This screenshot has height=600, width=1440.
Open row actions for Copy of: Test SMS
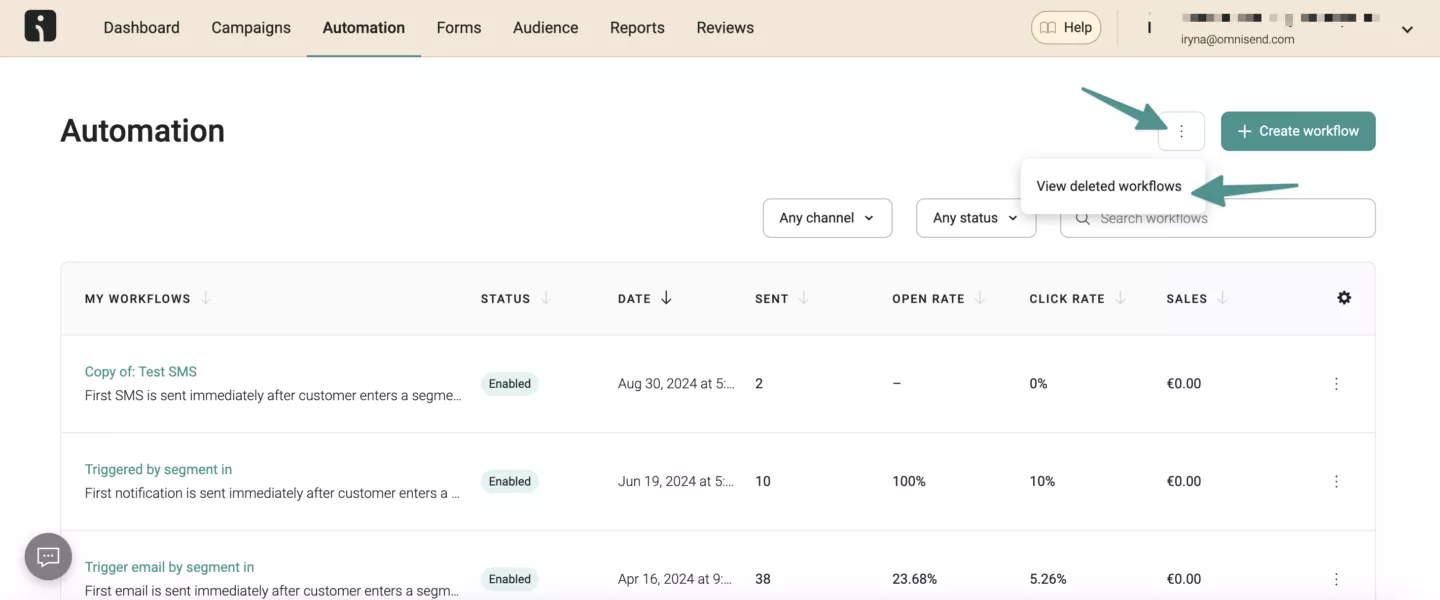(1336, 384)
